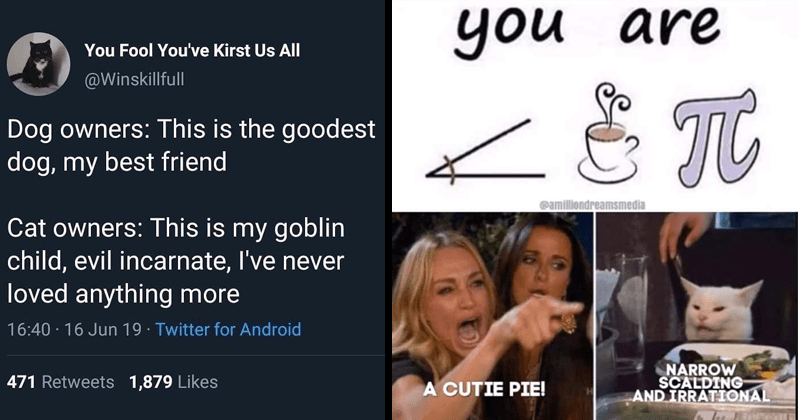Click the black cat profile avatar
The width and height of the screenshot is (800, 420).
point(38,64)
